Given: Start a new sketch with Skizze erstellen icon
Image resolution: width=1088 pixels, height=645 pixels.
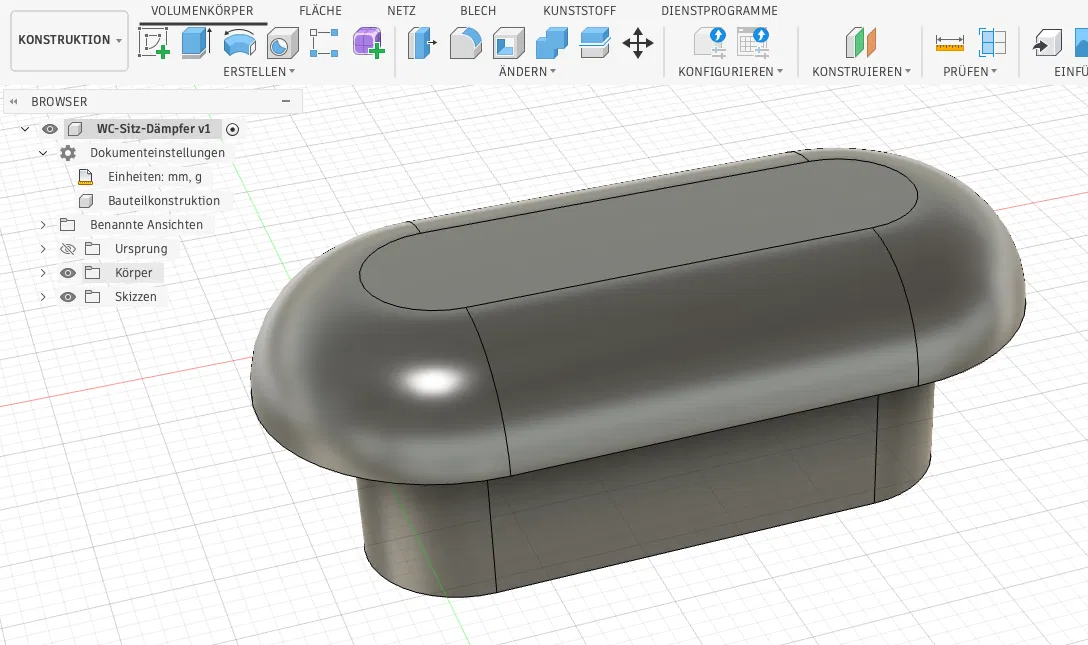Looking at the screenshot, I should pyautogui.click(x=154, y=43).
